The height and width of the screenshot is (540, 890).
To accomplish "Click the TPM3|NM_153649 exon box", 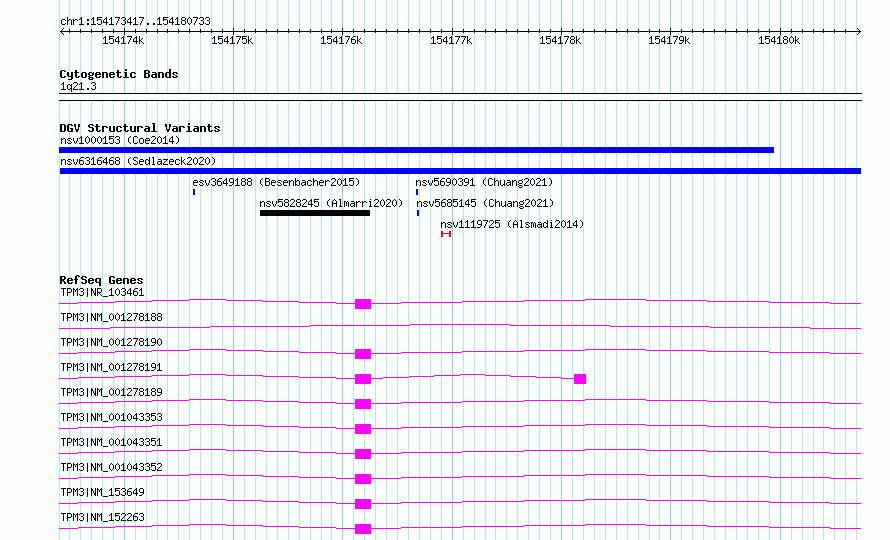I will coord(363,504).
